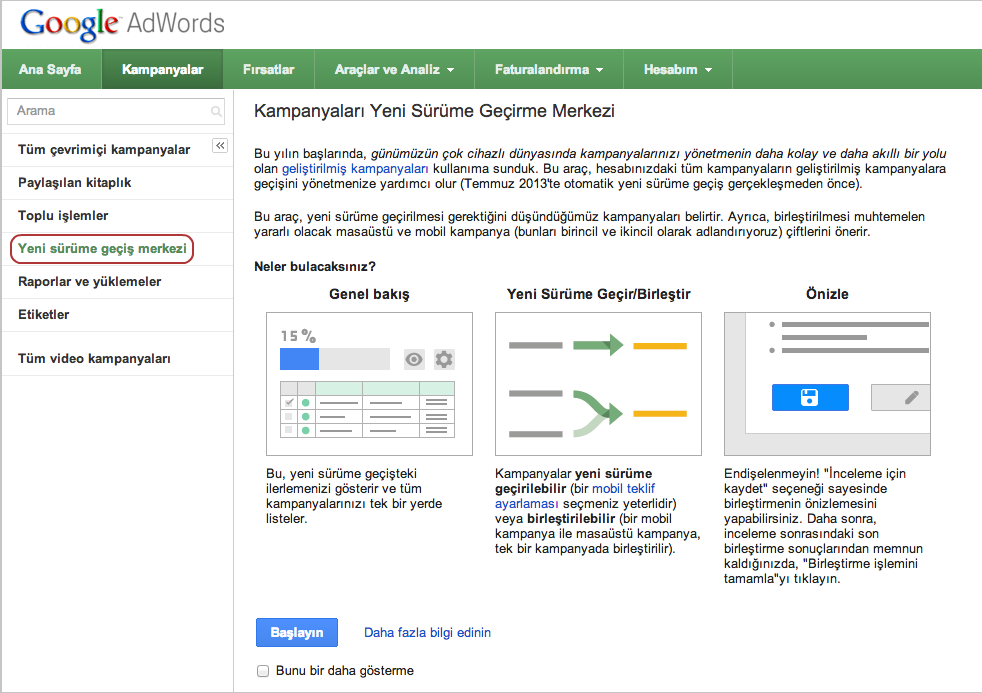The height and width of the screenshot is (693, 982).
Task: Open Raporlar ve yüklemeler
Action: pyautogui.click(x=90, y=282)
